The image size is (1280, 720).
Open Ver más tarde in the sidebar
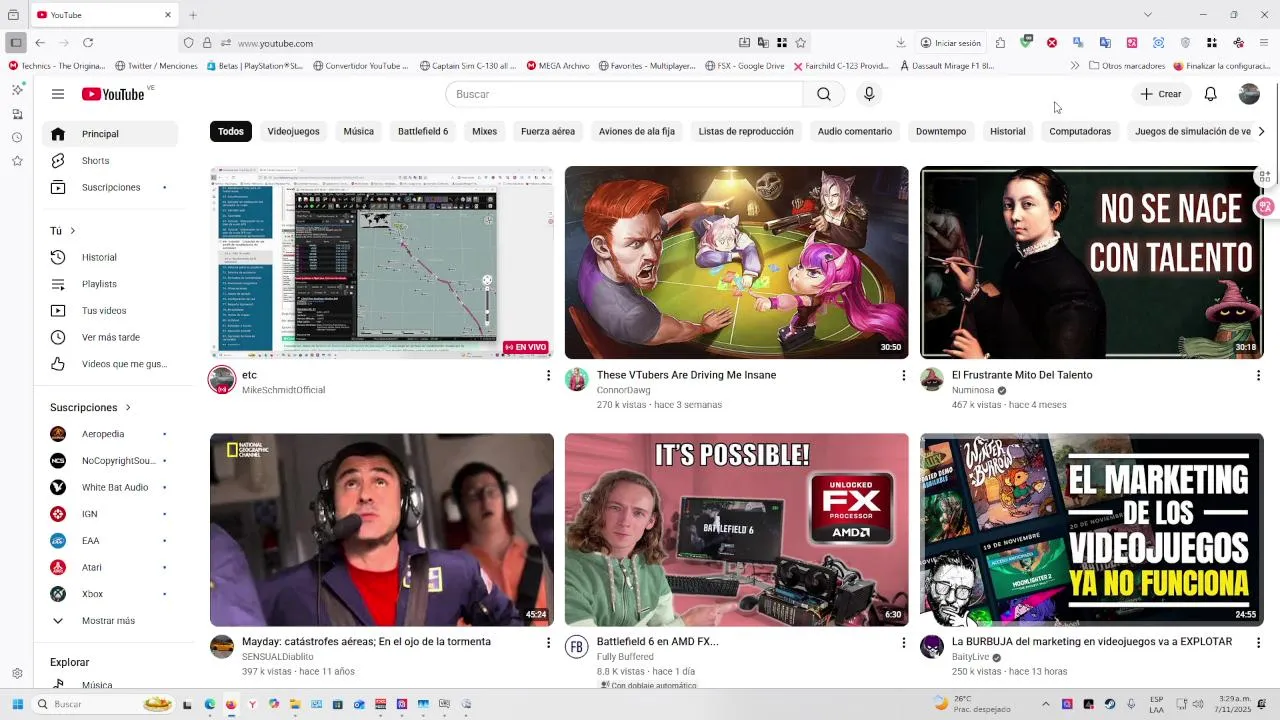(110, 338)
